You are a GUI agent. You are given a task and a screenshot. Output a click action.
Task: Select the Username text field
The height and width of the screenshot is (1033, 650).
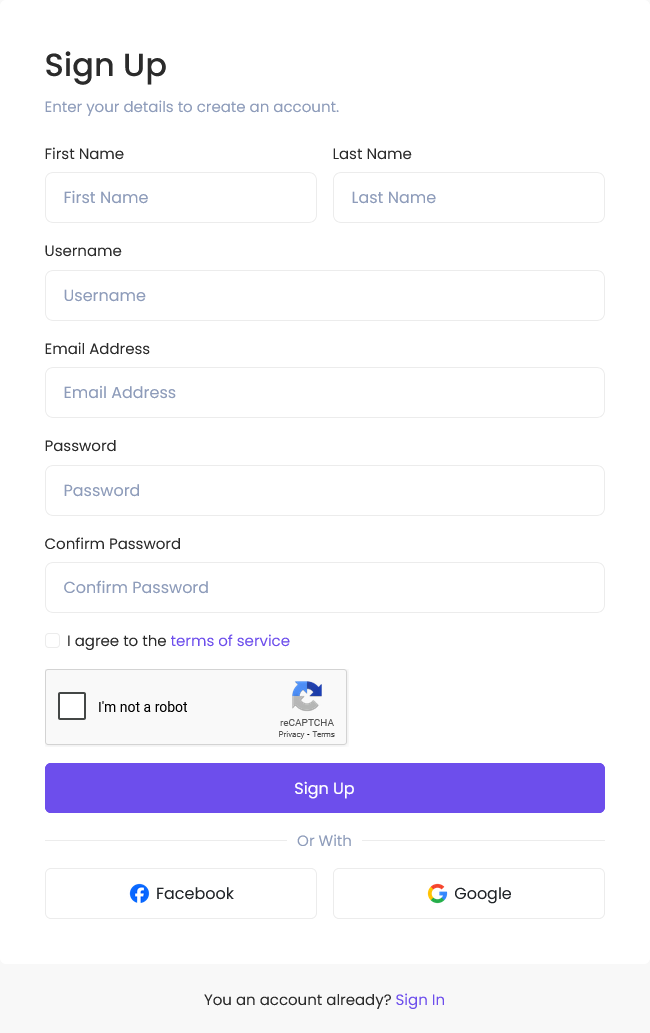tap(325, 295)
